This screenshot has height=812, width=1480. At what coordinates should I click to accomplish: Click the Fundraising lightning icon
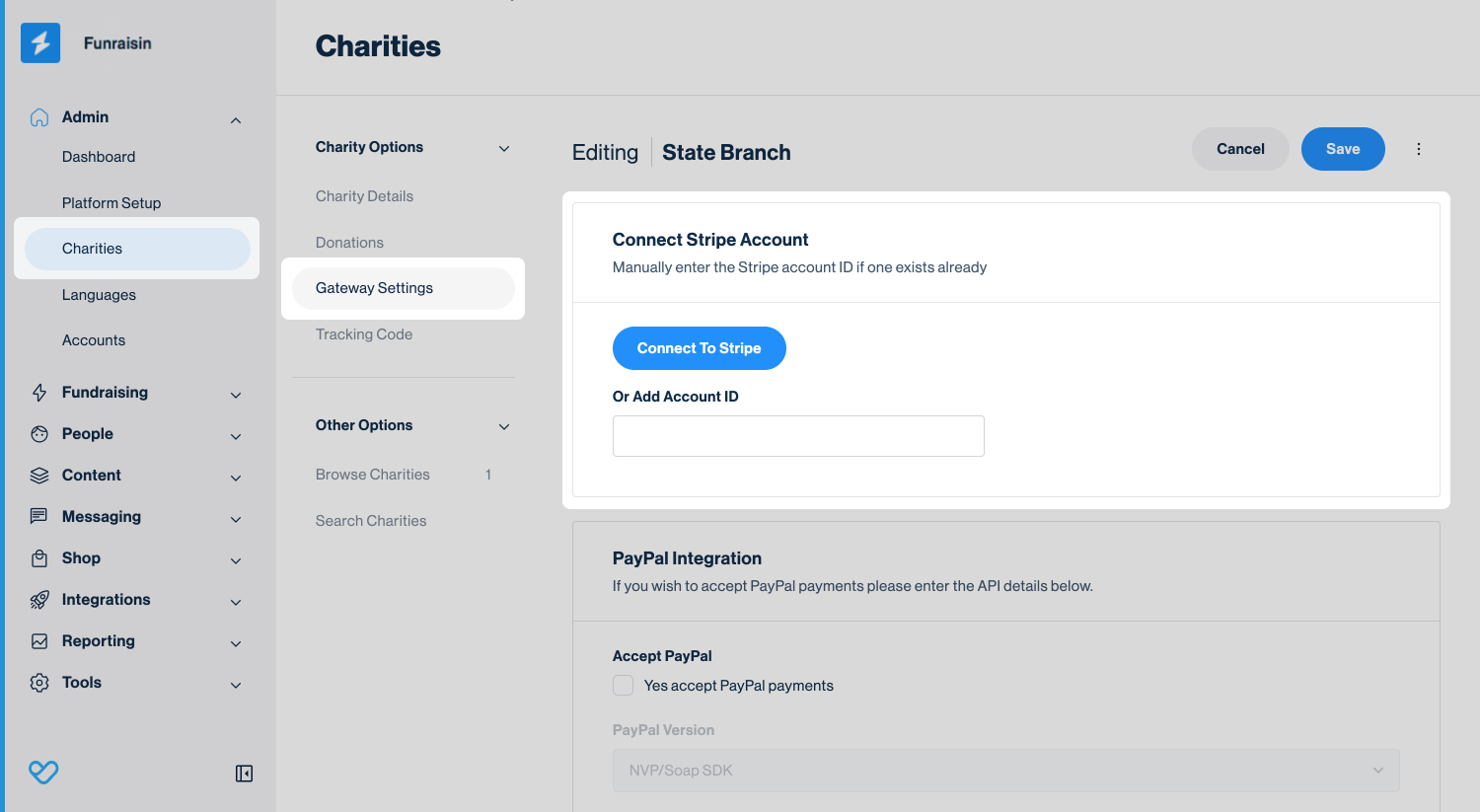[x=39, y=393]
